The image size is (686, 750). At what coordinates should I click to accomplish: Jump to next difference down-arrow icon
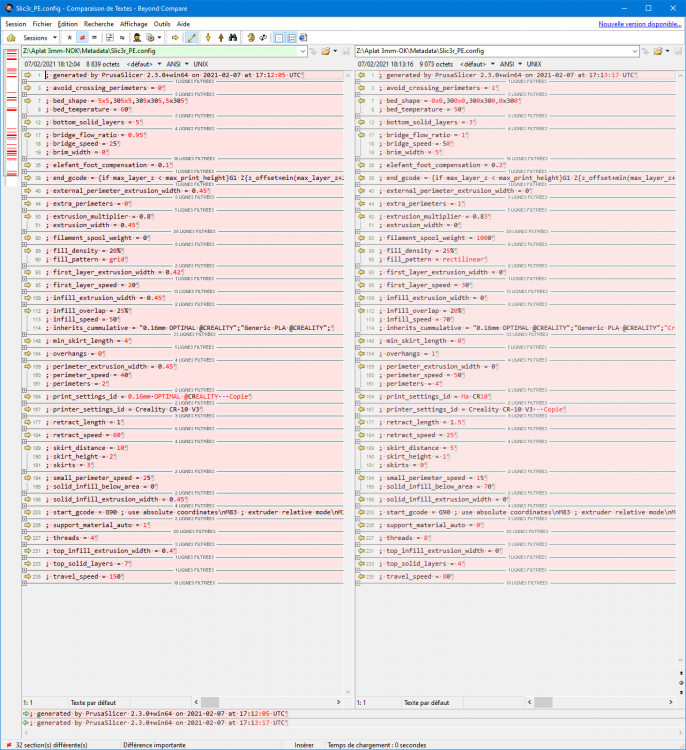pos(208,37)
